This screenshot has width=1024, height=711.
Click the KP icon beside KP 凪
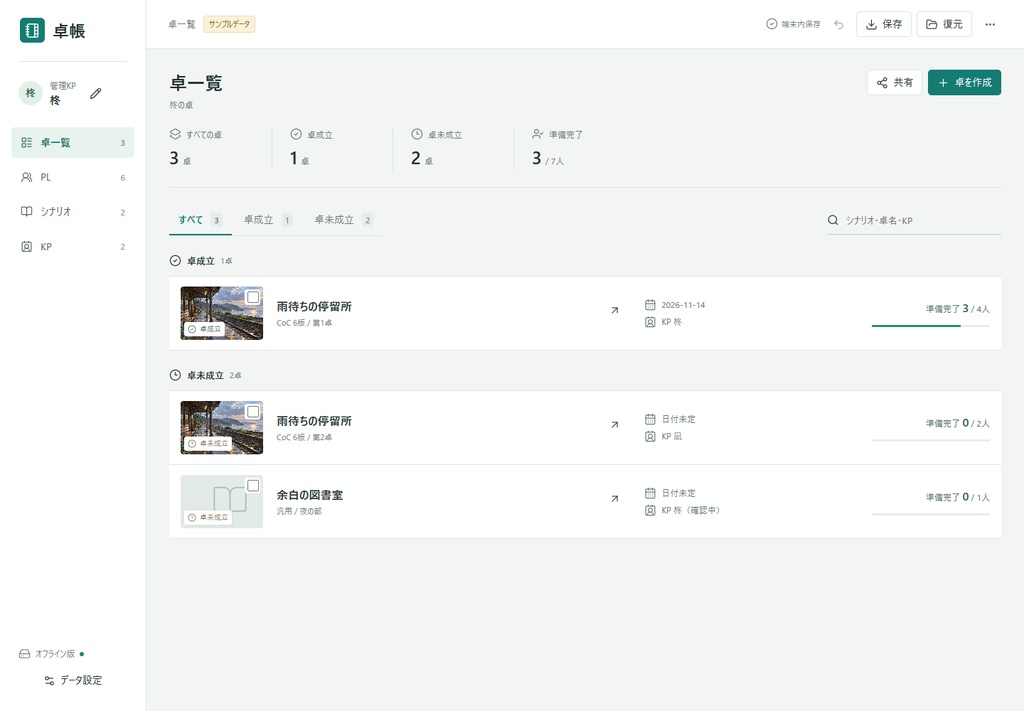pyautogui.click(x=650, y=436)
